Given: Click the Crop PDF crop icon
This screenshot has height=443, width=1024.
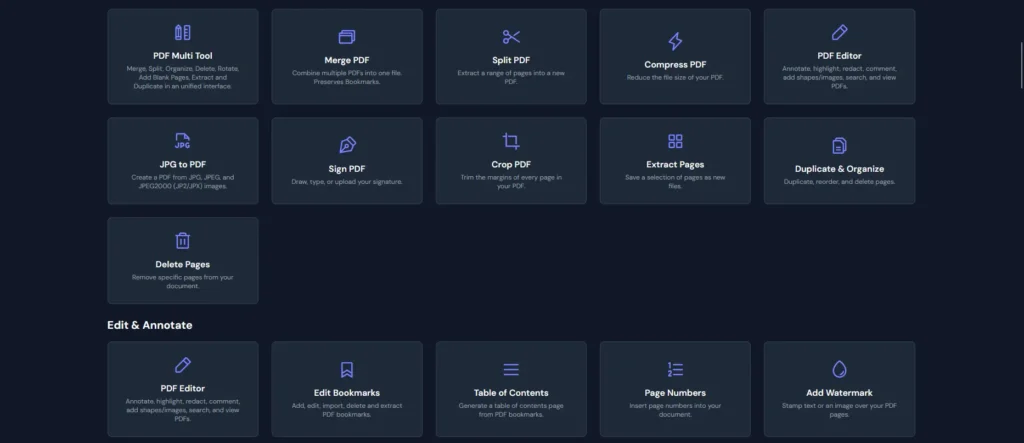Looking at the screenshot, I should [x=511, y=141].
